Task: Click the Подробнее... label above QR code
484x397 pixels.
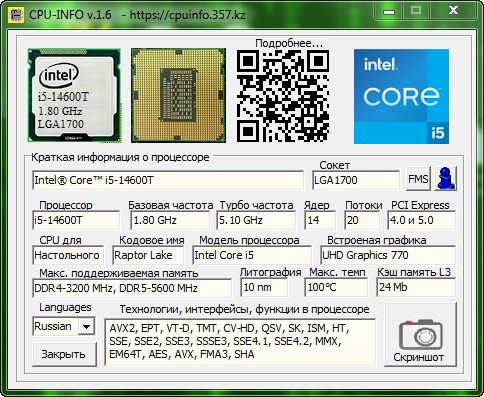Action: tap(289, 43)
